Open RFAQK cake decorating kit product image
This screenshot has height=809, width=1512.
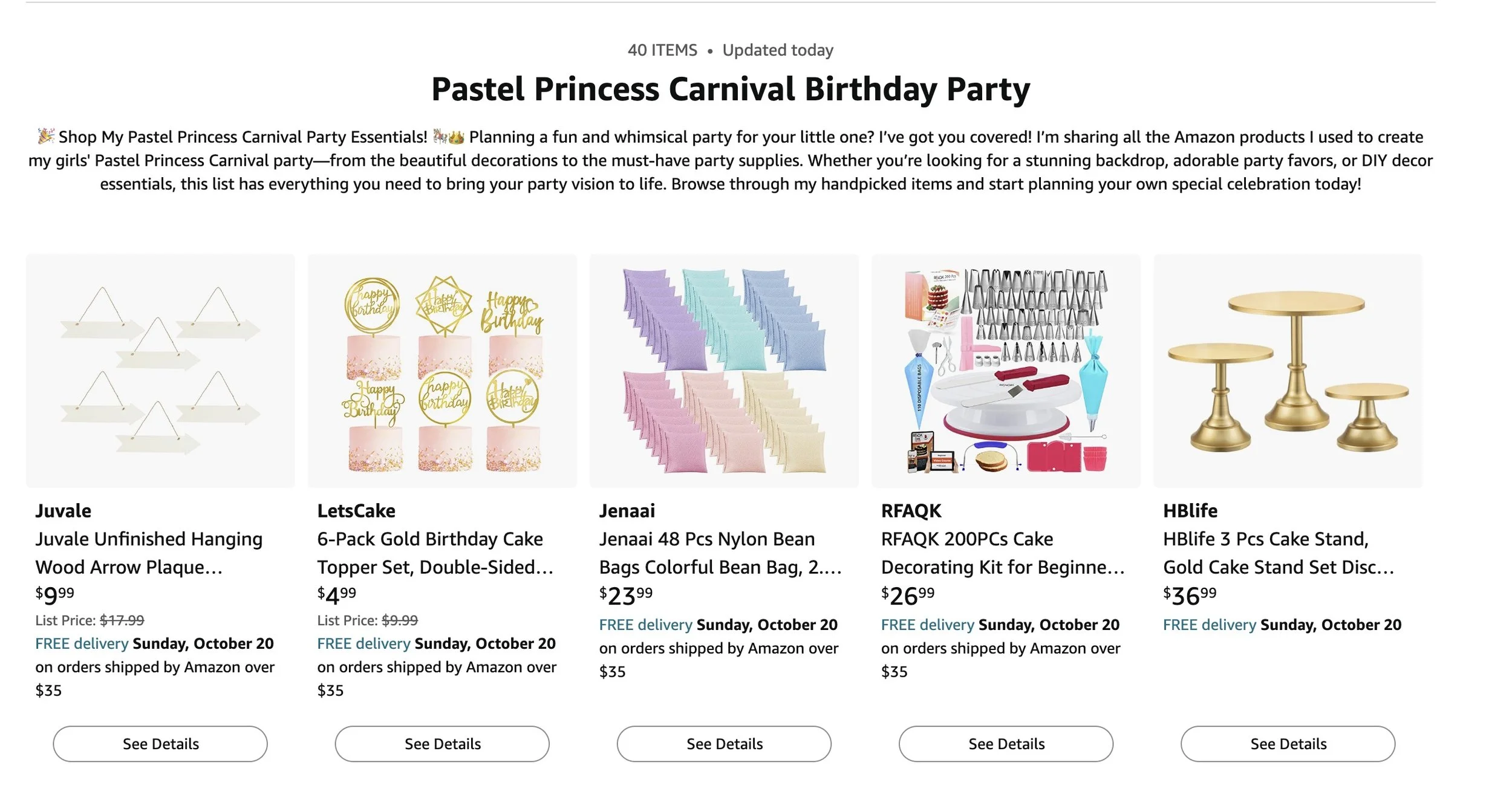(x=1006, y=370)
